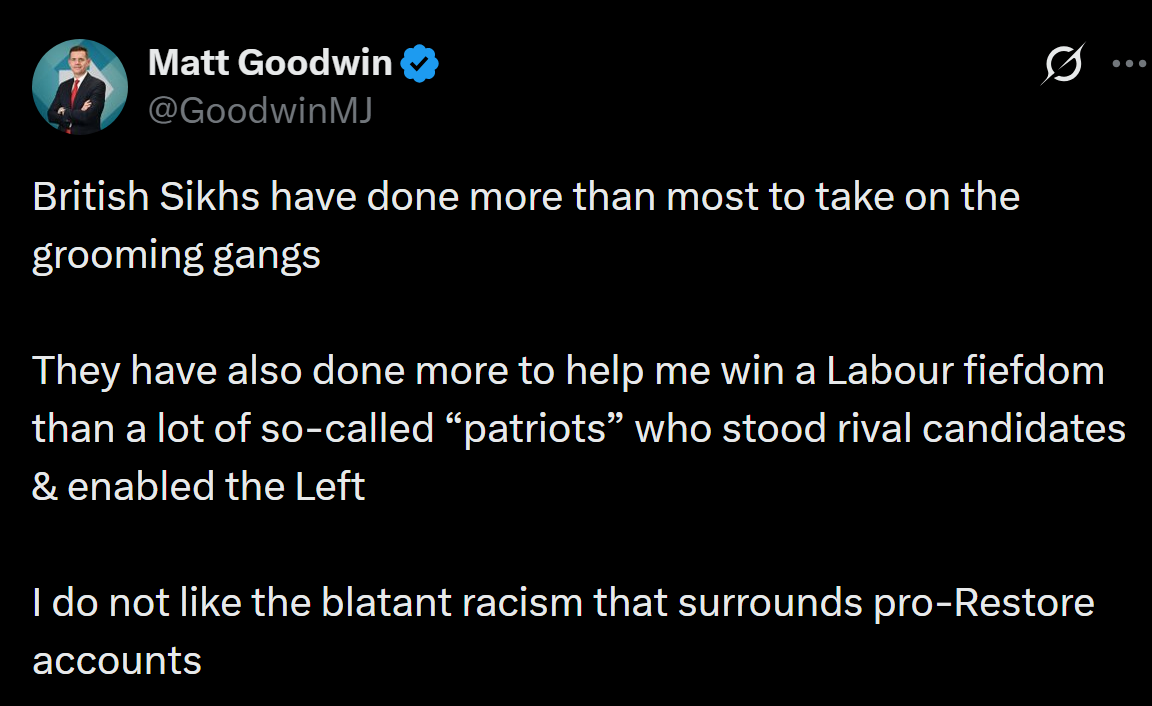
Task: Click the words "They have also done more"
Action: [270, 371]
